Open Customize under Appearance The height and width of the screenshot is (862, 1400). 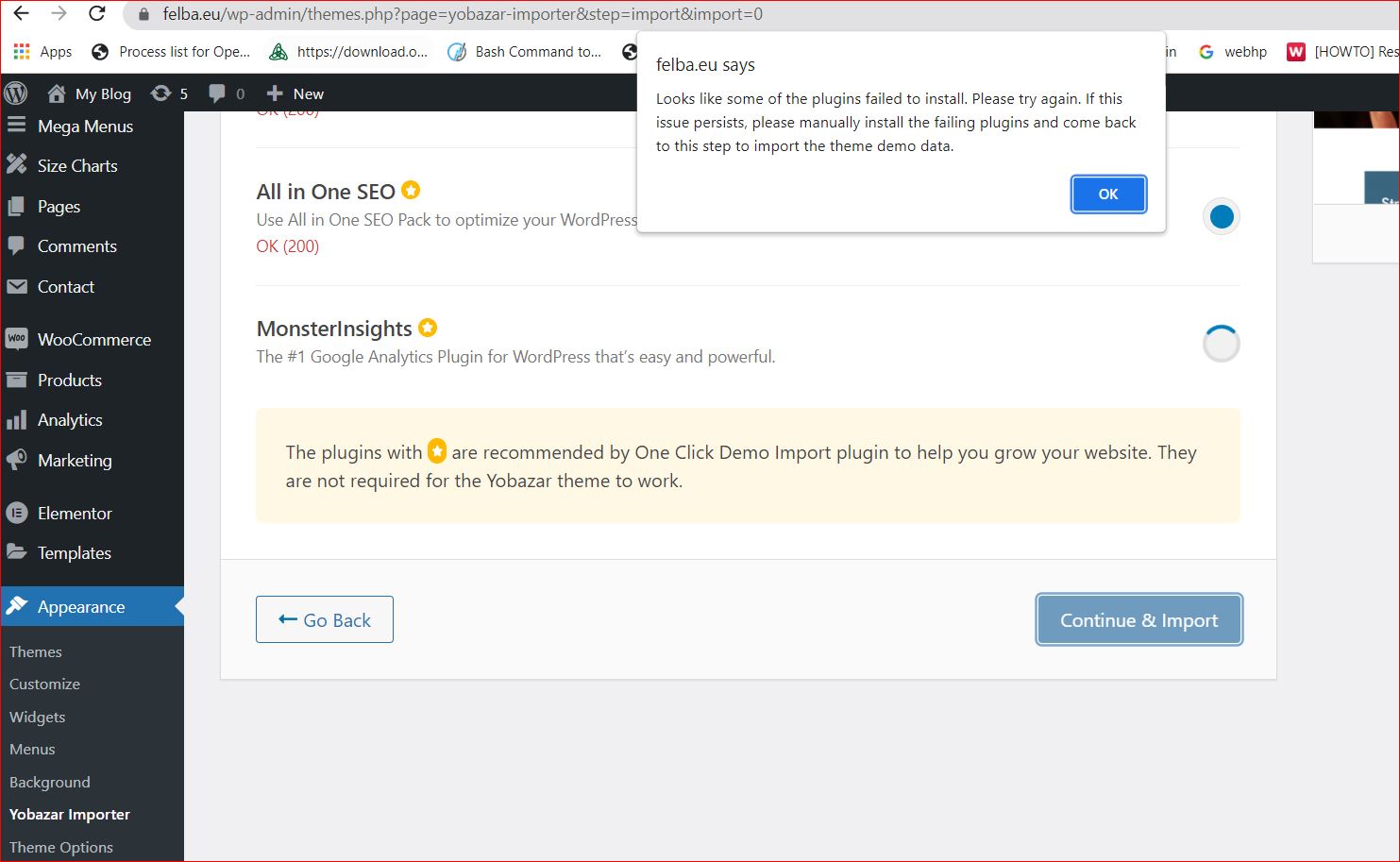(x=45, y=685)
